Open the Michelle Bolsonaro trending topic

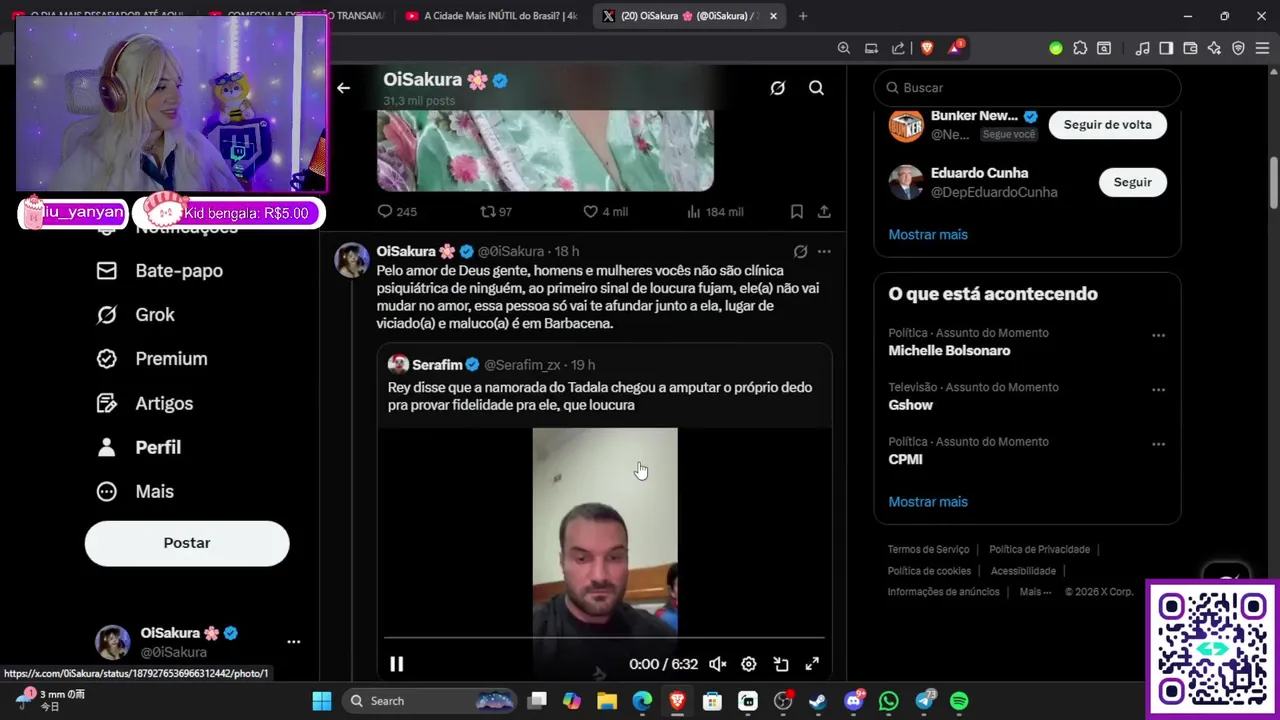tap(949, 351)
